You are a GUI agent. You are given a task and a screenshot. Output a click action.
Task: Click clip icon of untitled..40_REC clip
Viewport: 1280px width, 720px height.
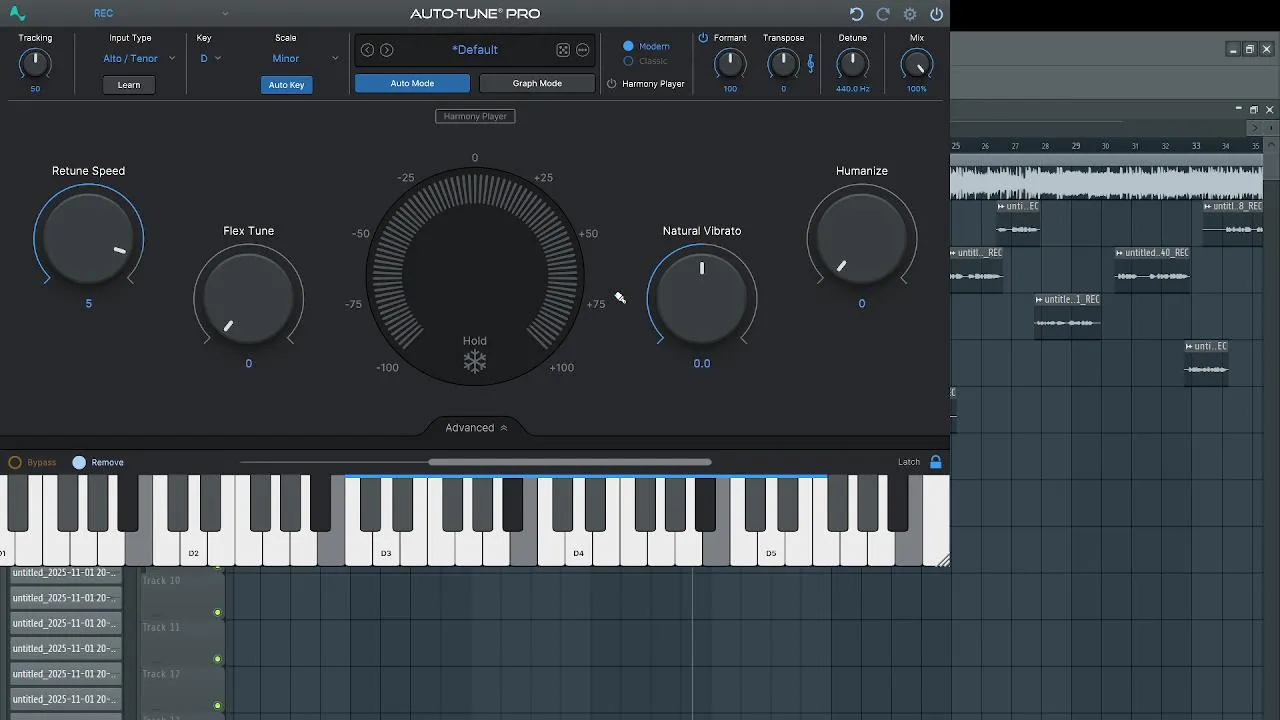tap(1120, 253)
